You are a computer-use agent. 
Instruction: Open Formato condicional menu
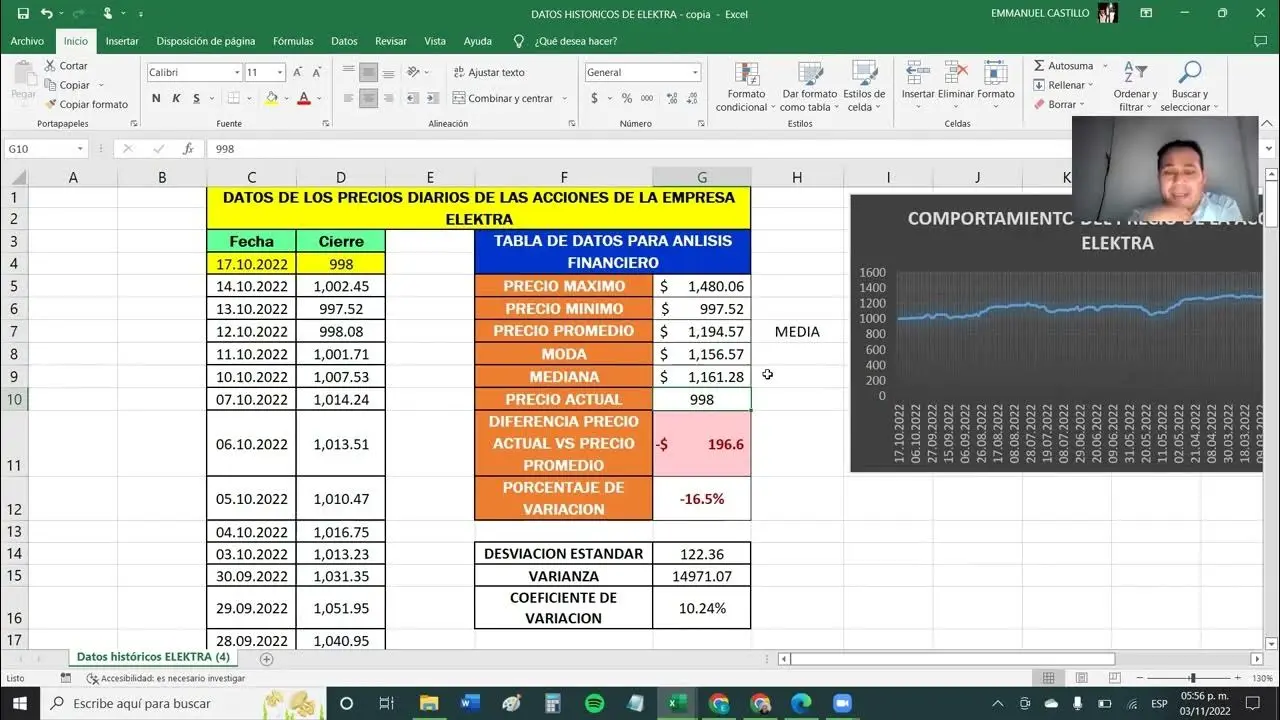(745, 87)
